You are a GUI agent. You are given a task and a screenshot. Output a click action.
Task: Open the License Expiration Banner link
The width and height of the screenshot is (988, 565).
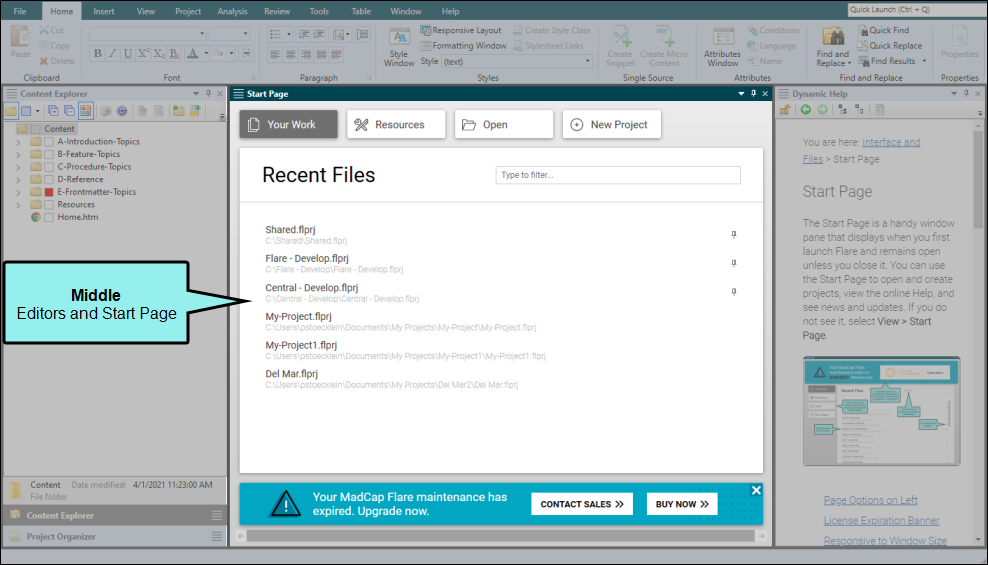click(881, 520)
